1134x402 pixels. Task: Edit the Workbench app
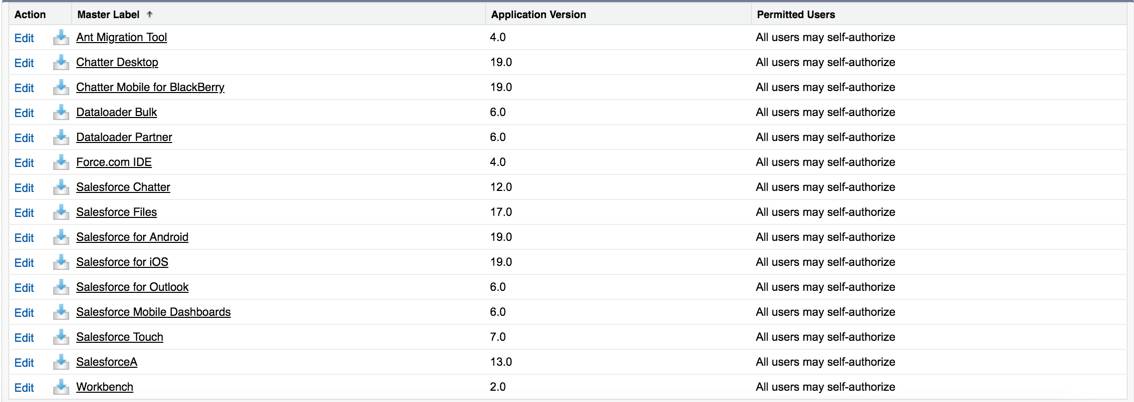[24, 388]
